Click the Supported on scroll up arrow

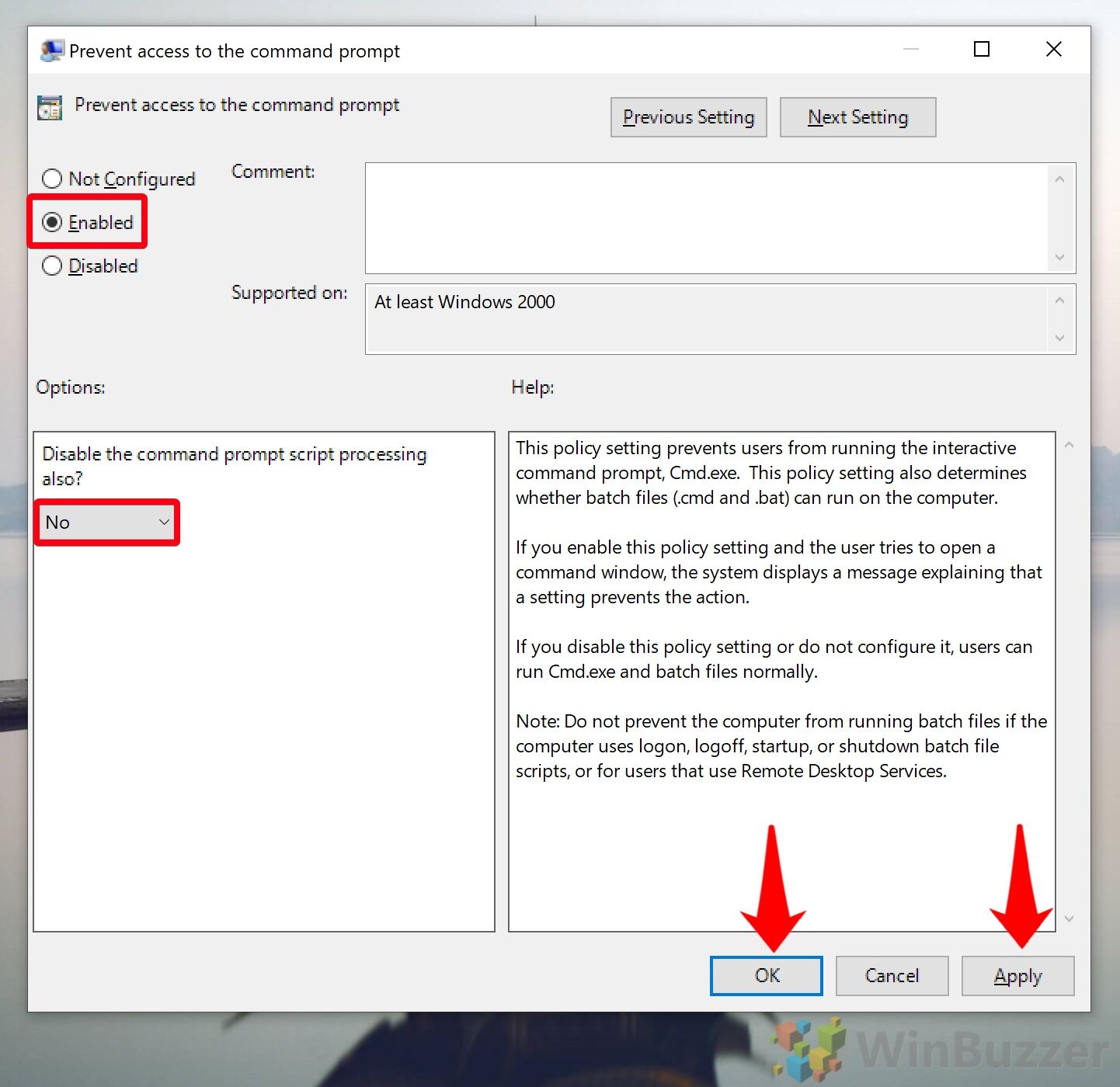click(x=1060, y=300)
